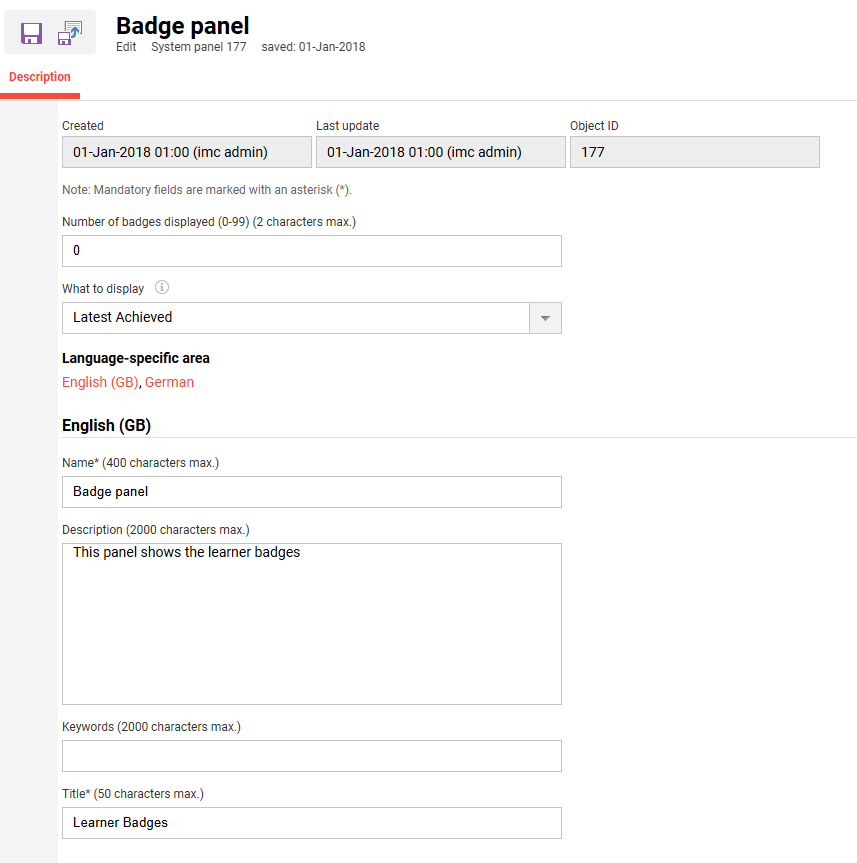Open the English (GB) language link

(x=100, y=382)
